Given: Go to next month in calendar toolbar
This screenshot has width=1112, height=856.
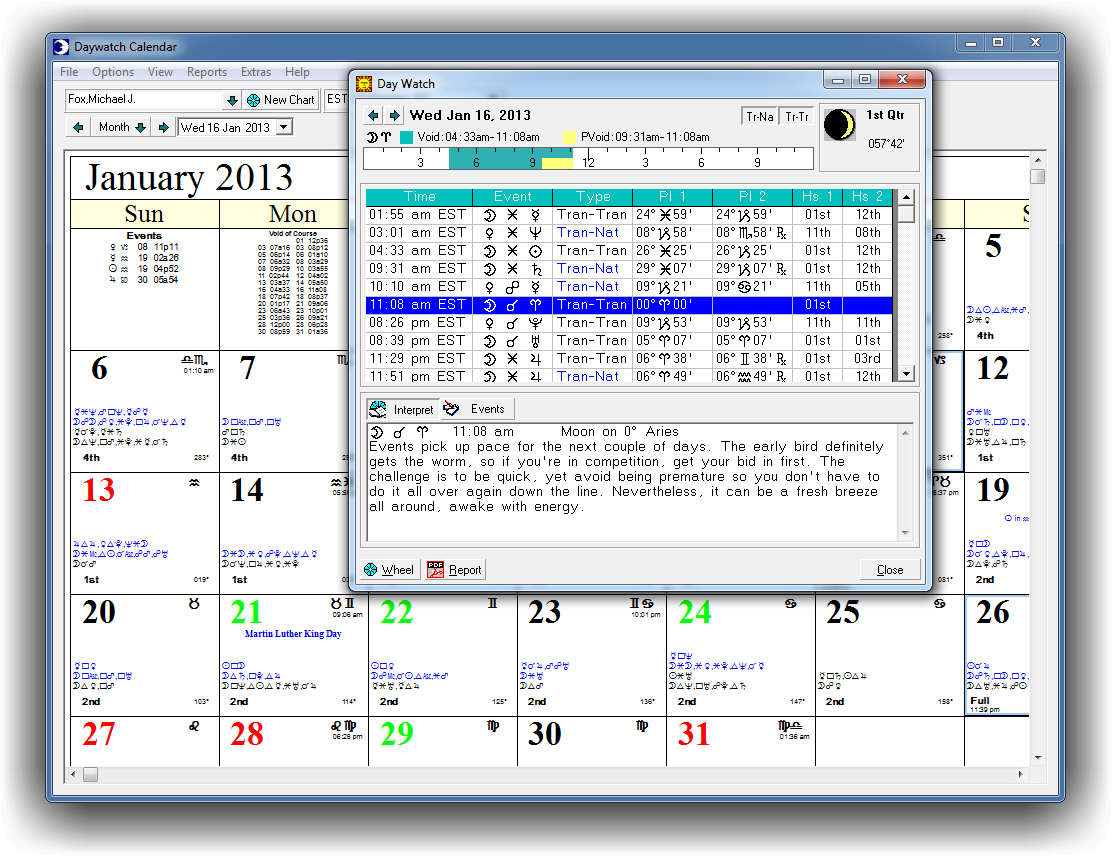Looking at the screenshot, I should [x=162, y=128].
